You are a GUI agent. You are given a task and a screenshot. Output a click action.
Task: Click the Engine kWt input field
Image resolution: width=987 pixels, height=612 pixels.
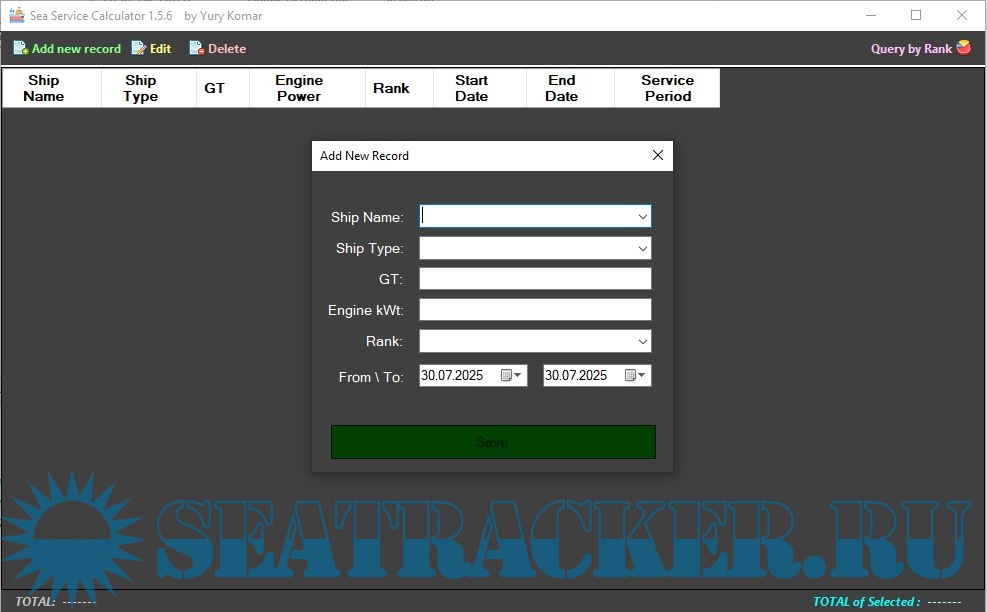(x=534, y=310)
